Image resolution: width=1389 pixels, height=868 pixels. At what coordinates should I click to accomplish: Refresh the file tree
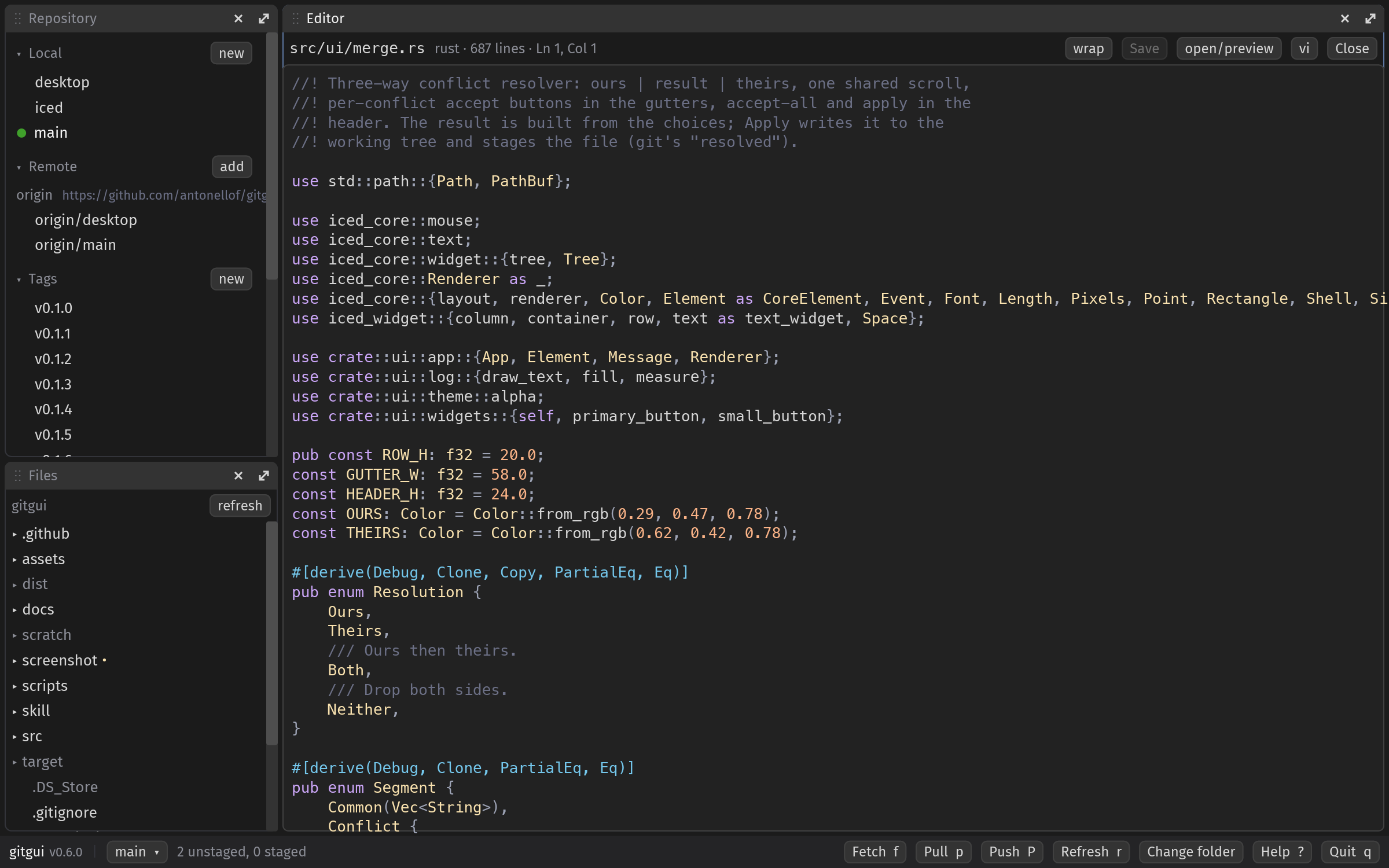[x=240, y=506]
